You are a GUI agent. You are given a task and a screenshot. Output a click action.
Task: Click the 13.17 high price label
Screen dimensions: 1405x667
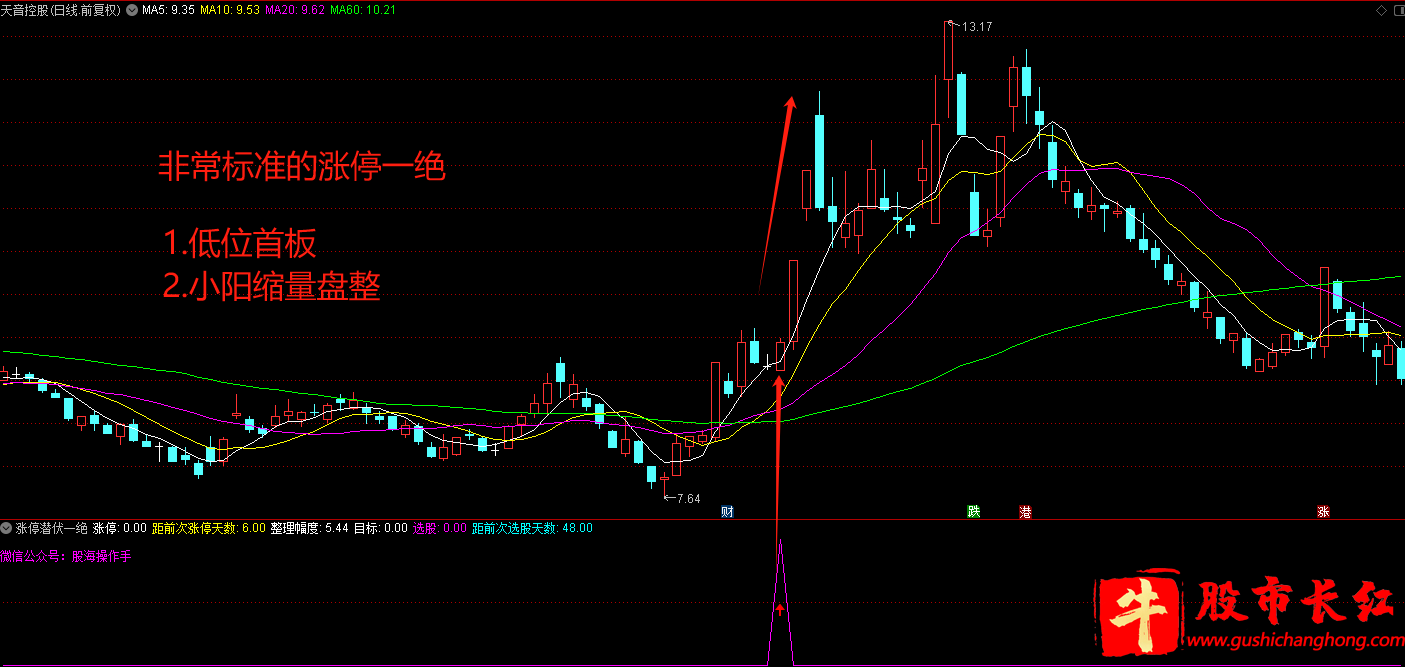pos(977,27)
